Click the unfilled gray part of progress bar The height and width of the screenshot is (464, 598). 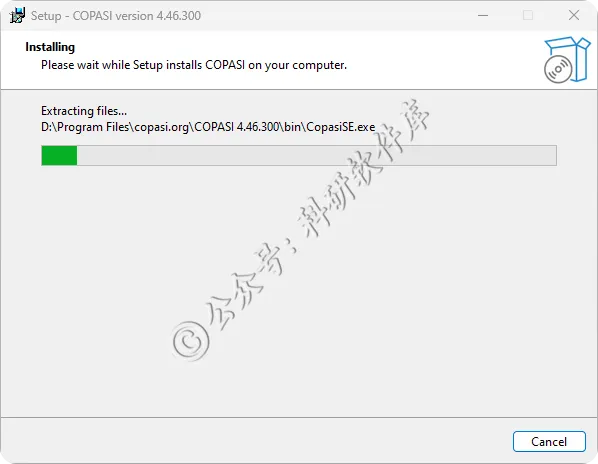click(x=317, y=156)
